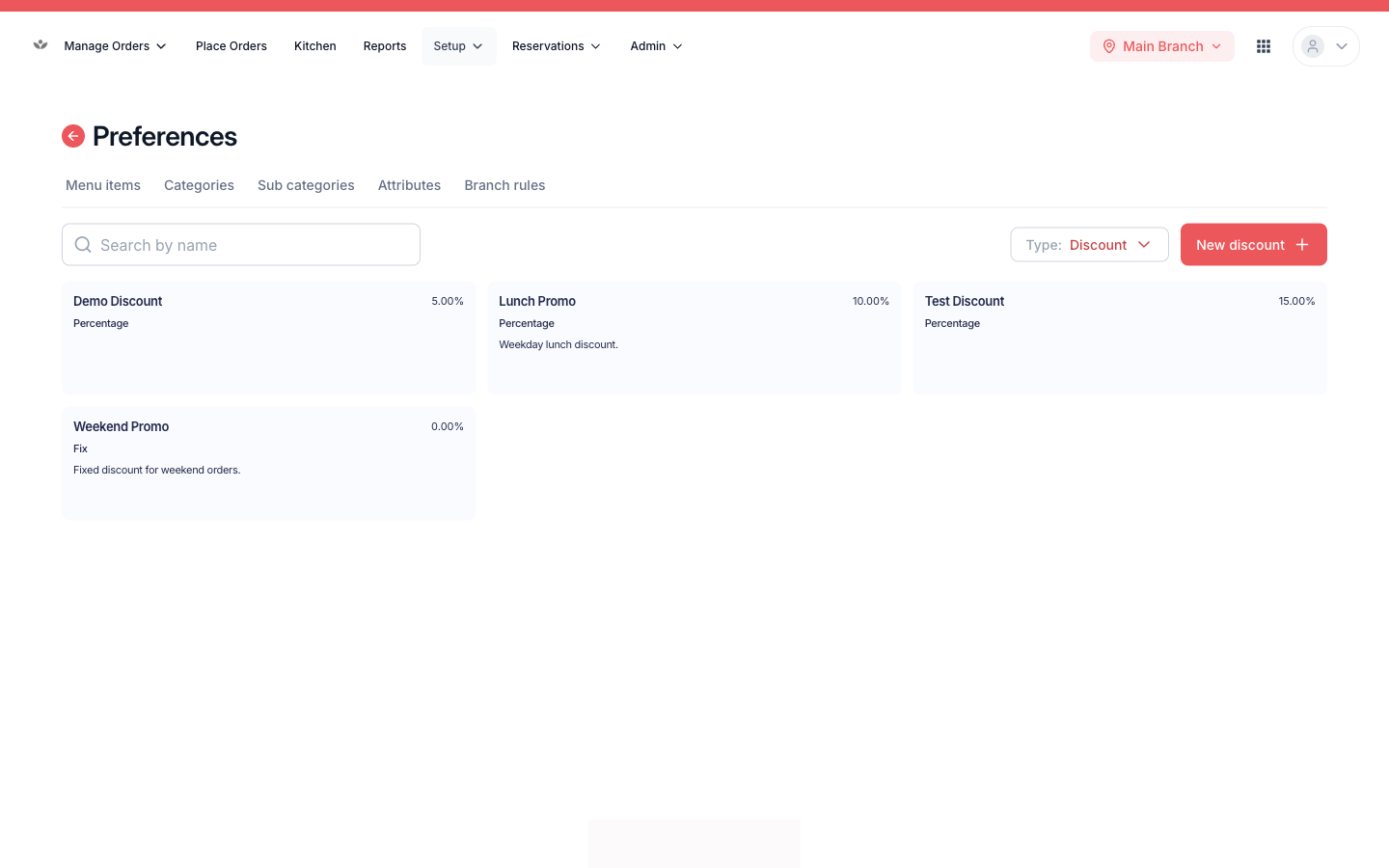
Task: Click 'Fixed discount for weekend orders.' text
Action: (157, 470)
